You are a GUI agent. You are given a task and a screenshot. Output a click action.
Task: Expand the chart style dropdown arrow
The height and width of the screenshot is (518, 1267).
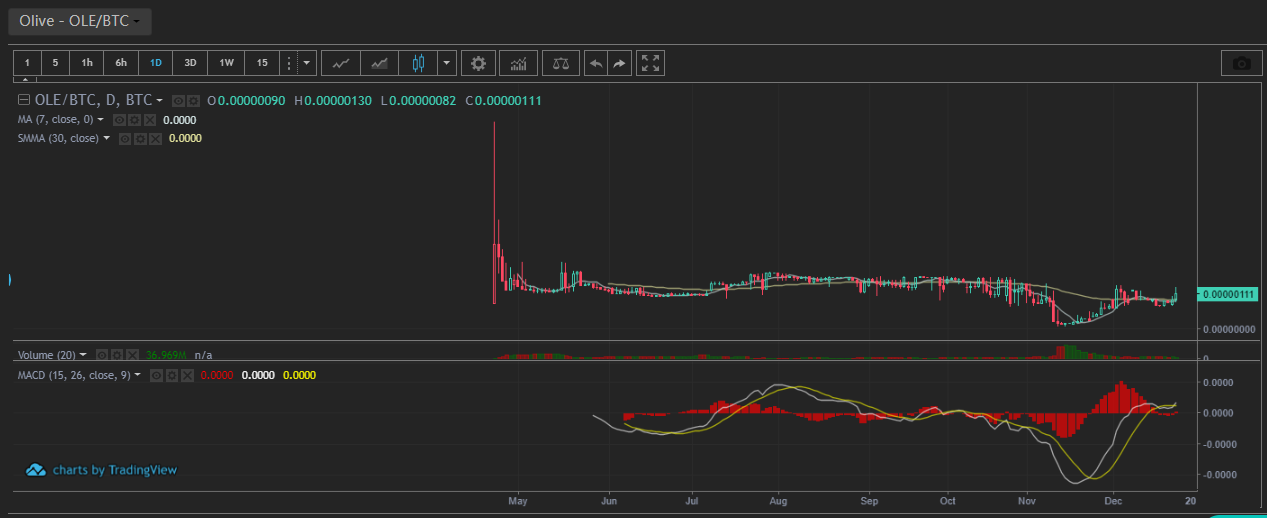[446, 63]
